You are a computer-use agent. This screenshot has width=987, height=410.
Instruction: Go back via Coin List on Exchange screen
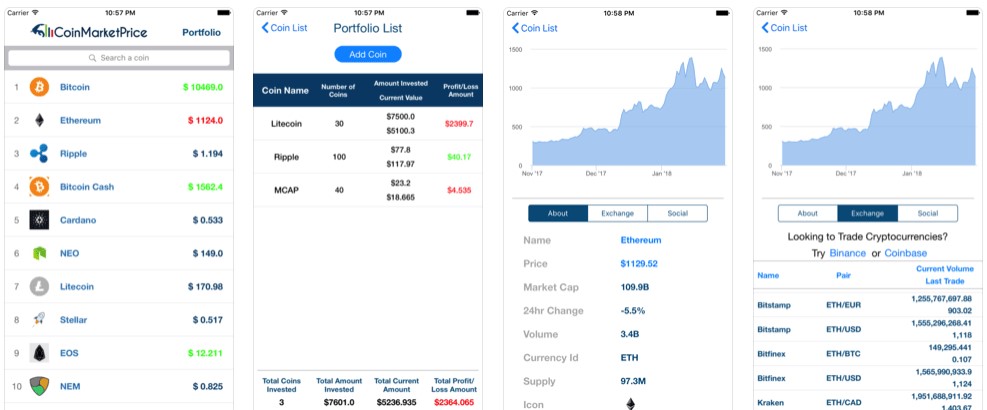[784, 28]
